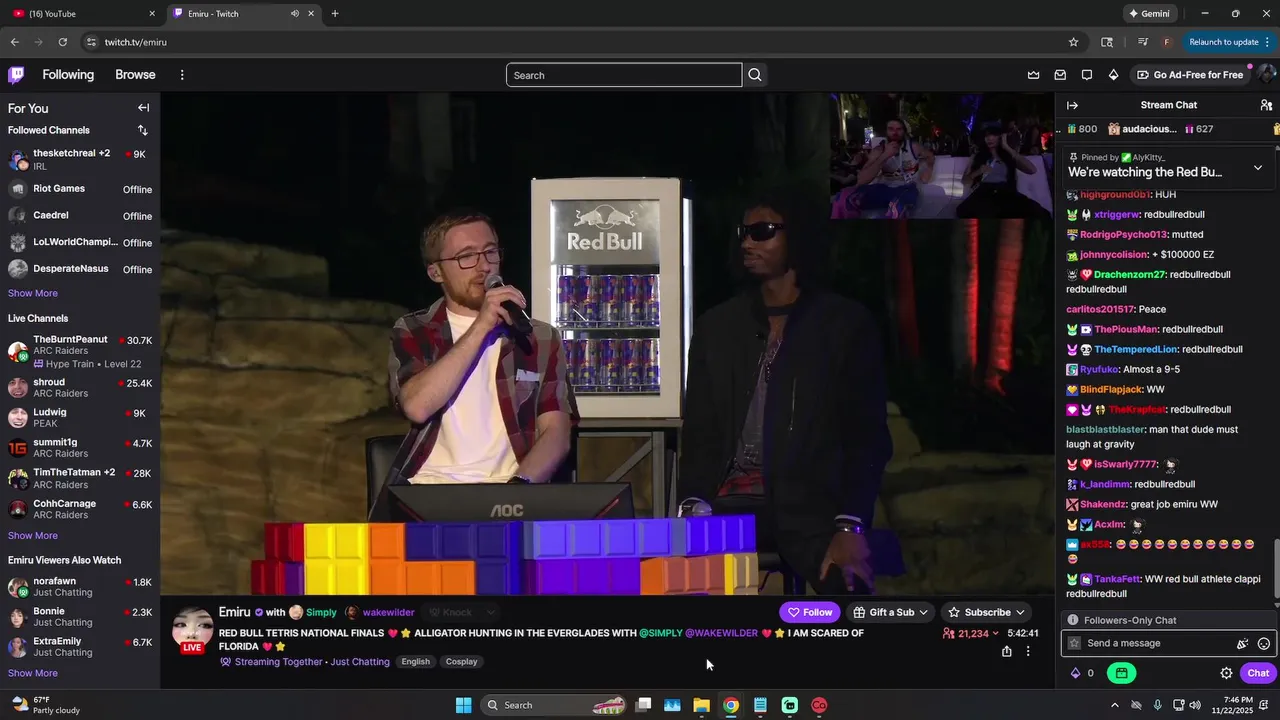Viewport: 1280px width, 720px height.
Task: Click the co-stream picture-in-picture video
Action: (x=941, y=155)
